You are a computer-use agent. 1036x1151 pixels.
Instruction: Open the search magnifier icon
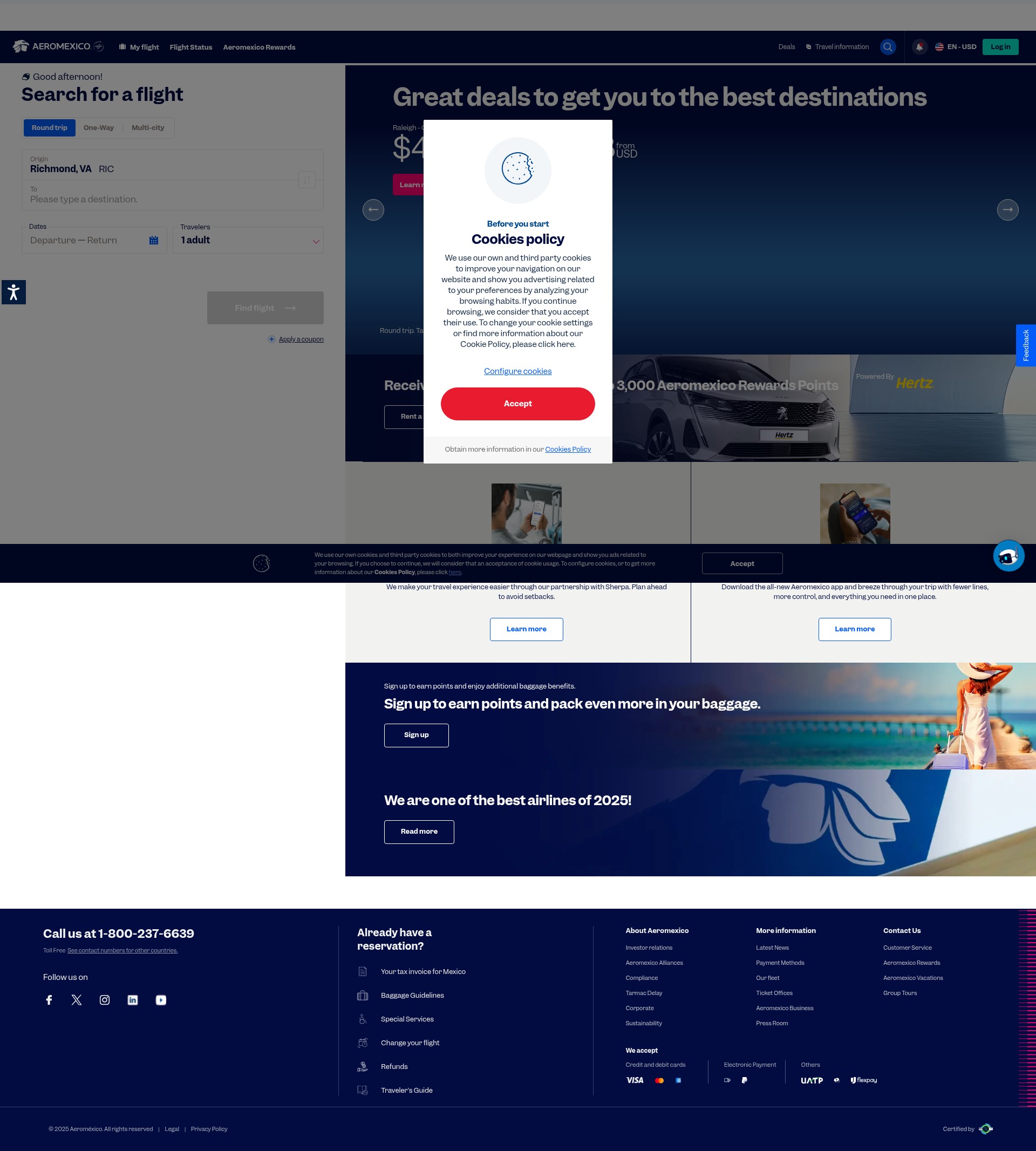click(888, 47)
